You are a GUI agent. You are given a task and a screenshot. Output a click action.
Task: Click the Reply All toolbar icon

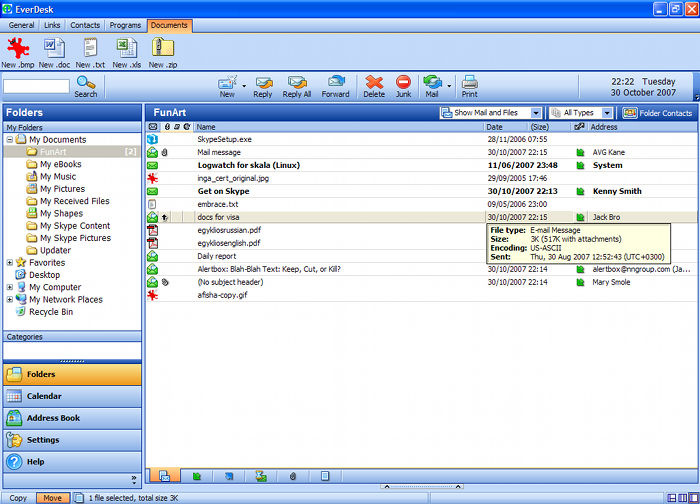coord(297,86)
